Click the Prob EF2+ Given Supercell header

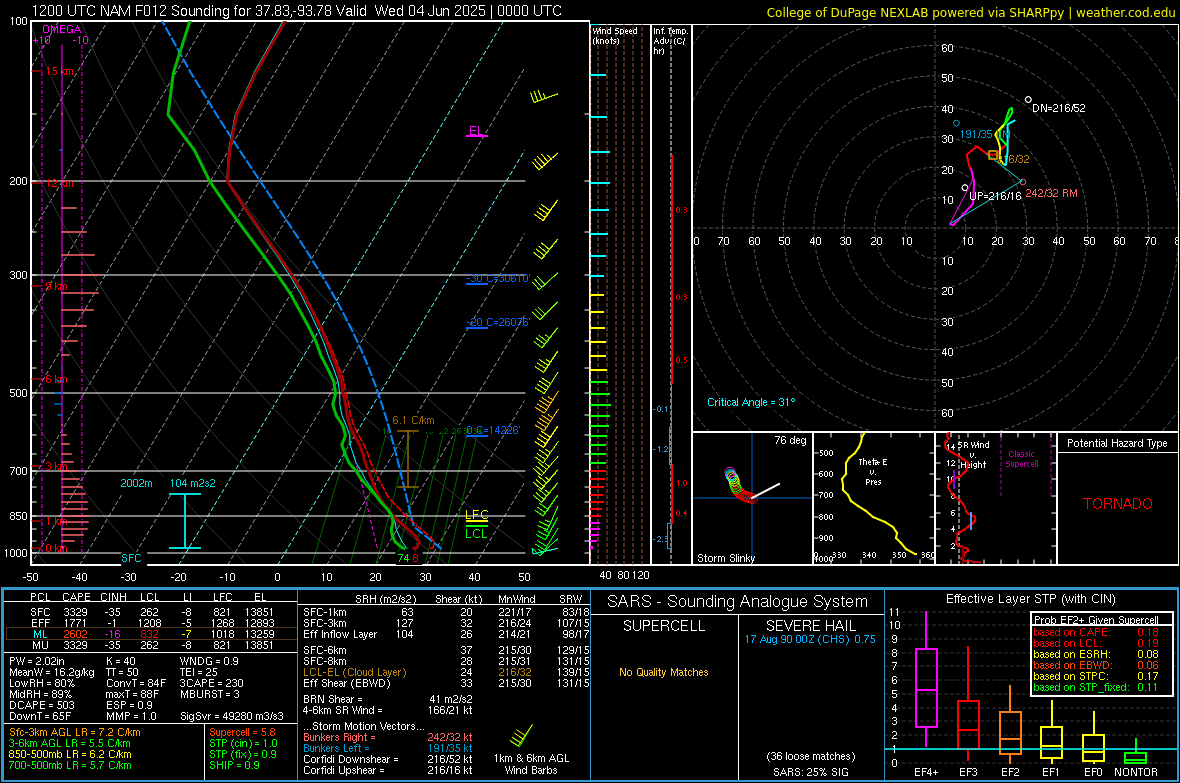[1096, 620]
